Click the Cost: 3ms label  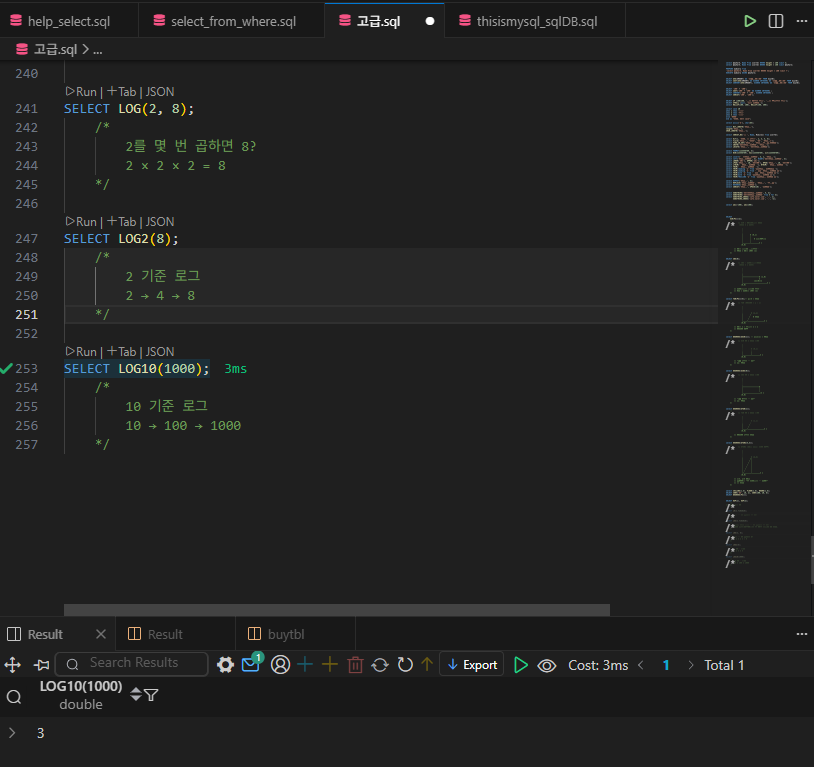tap(598, 665)
